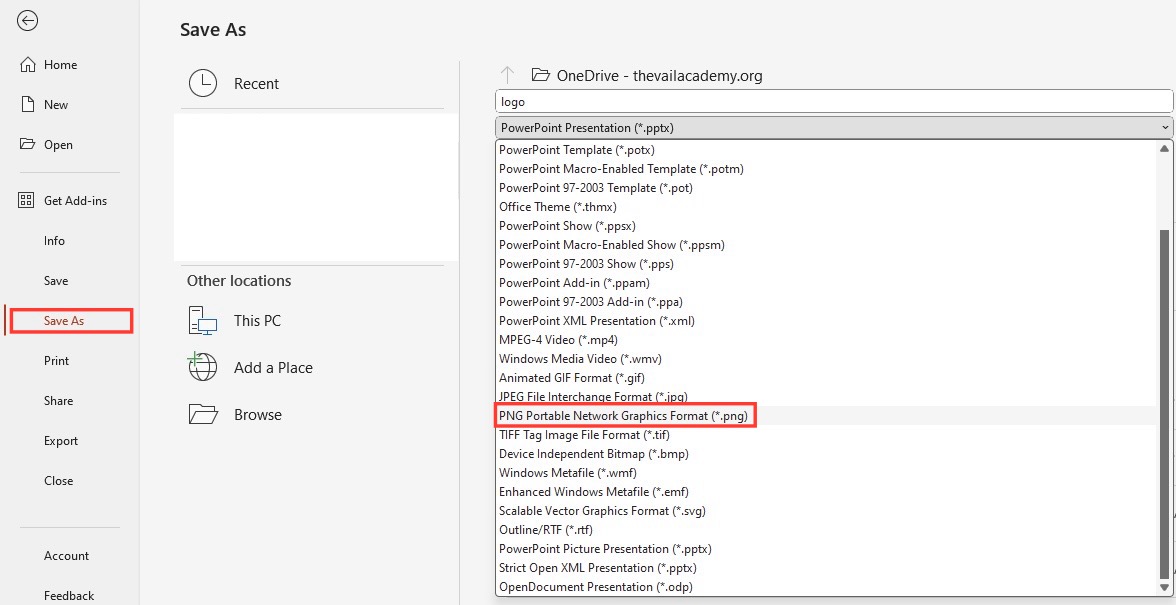
Task: Go to Home in sidebar
Action: 60,64
